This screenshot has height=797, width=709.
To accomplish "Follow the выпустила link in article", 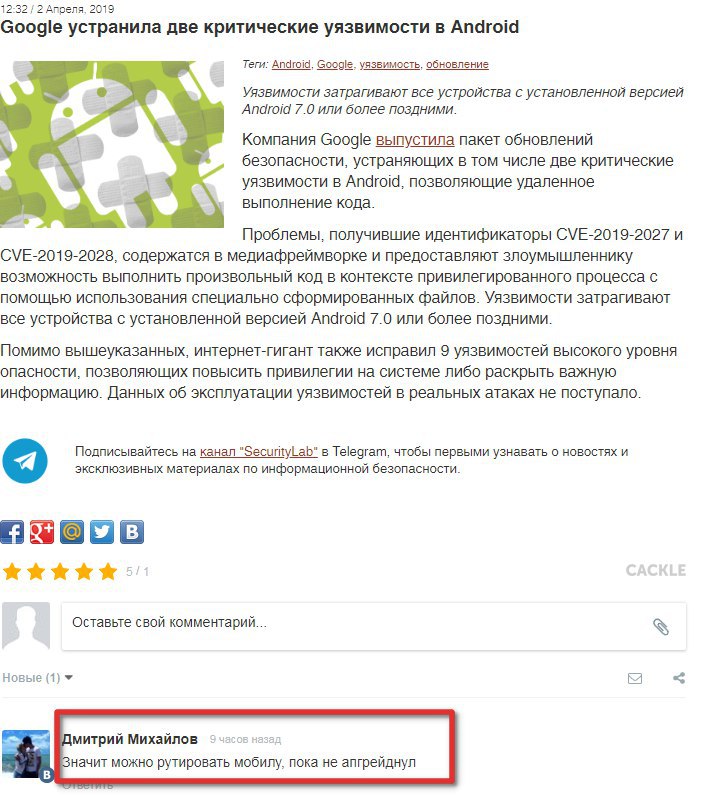I will 415,139.
